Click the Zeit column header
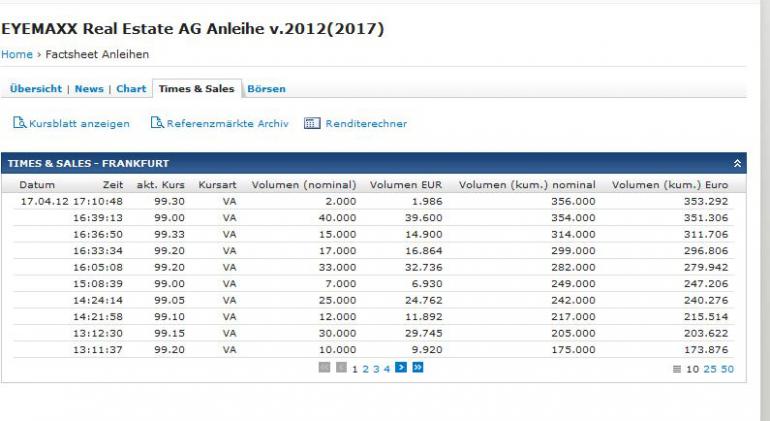The width and height of the screenshot is (770, 421). pyautogui.click(x=113, y=185)
